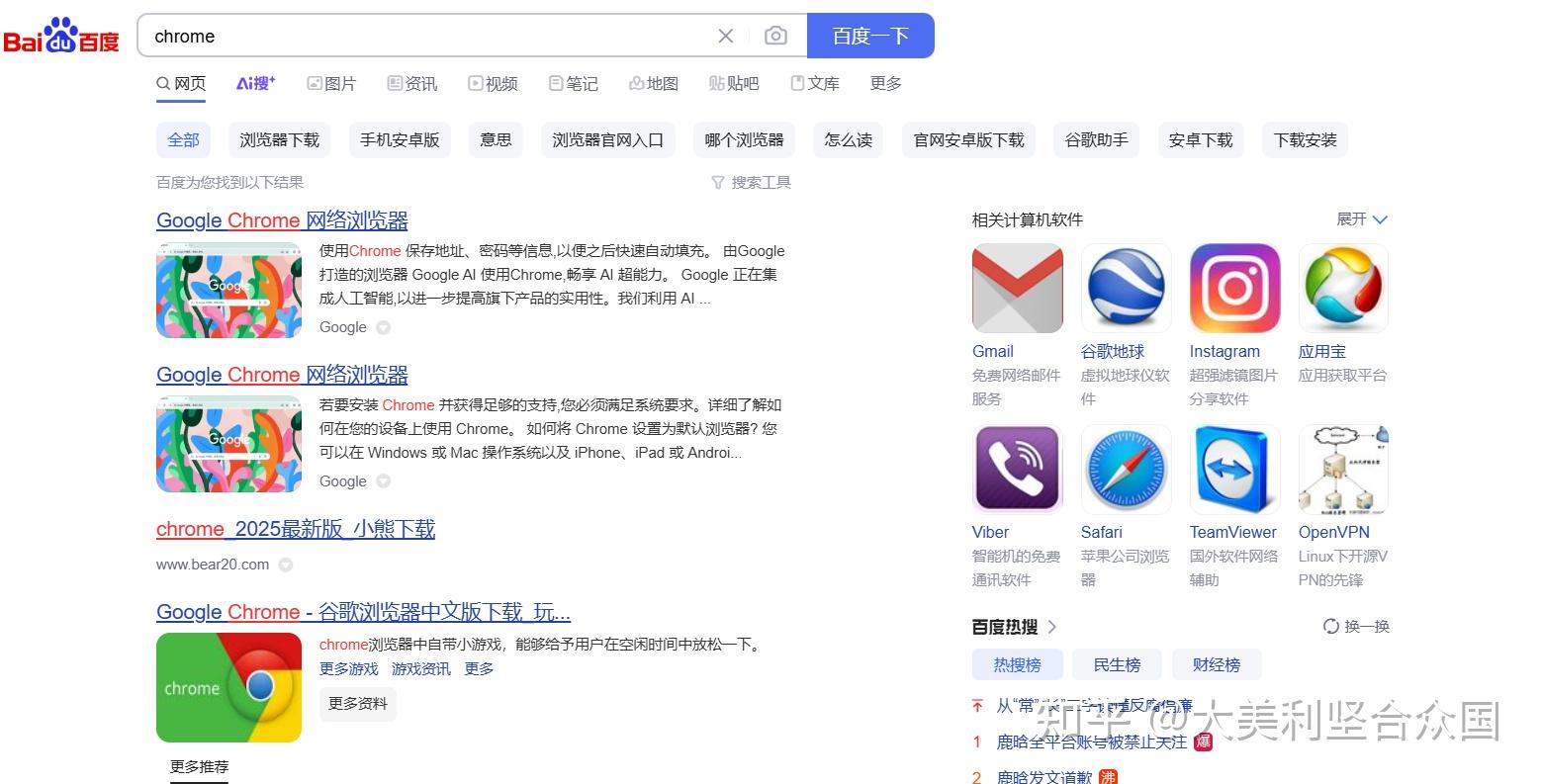Open the 更多 tab menu
The width and height of the screenshot is (1541, 784).
885,83
